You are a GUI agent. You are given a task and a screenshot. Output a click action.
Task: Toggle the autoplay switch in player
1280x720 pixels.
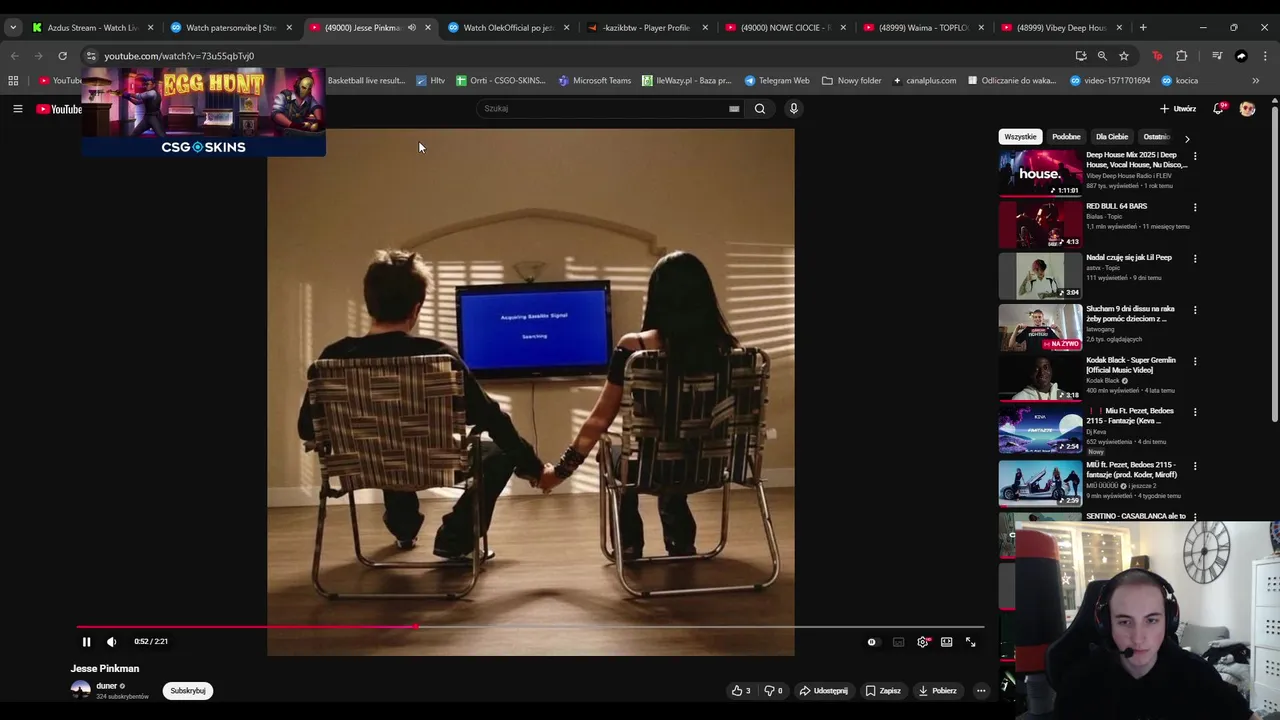872,642
